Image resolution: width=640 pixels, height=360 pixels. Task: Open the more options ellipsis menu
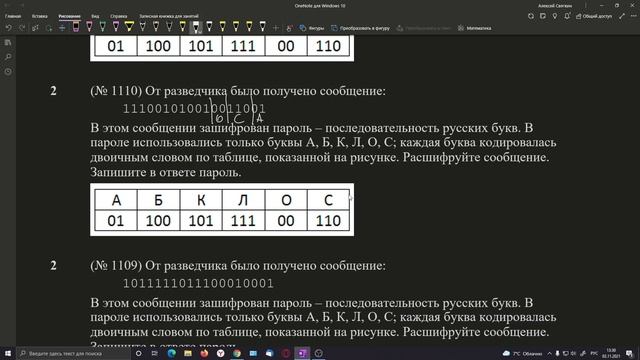633,16
